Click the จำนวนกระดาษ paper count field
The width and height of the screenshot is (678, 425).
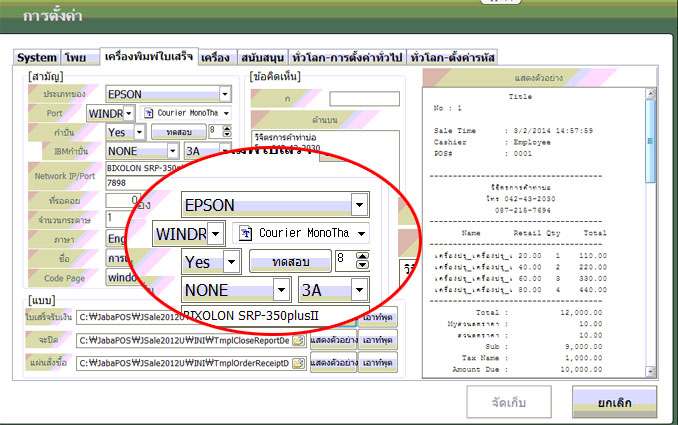pos(118,218)
